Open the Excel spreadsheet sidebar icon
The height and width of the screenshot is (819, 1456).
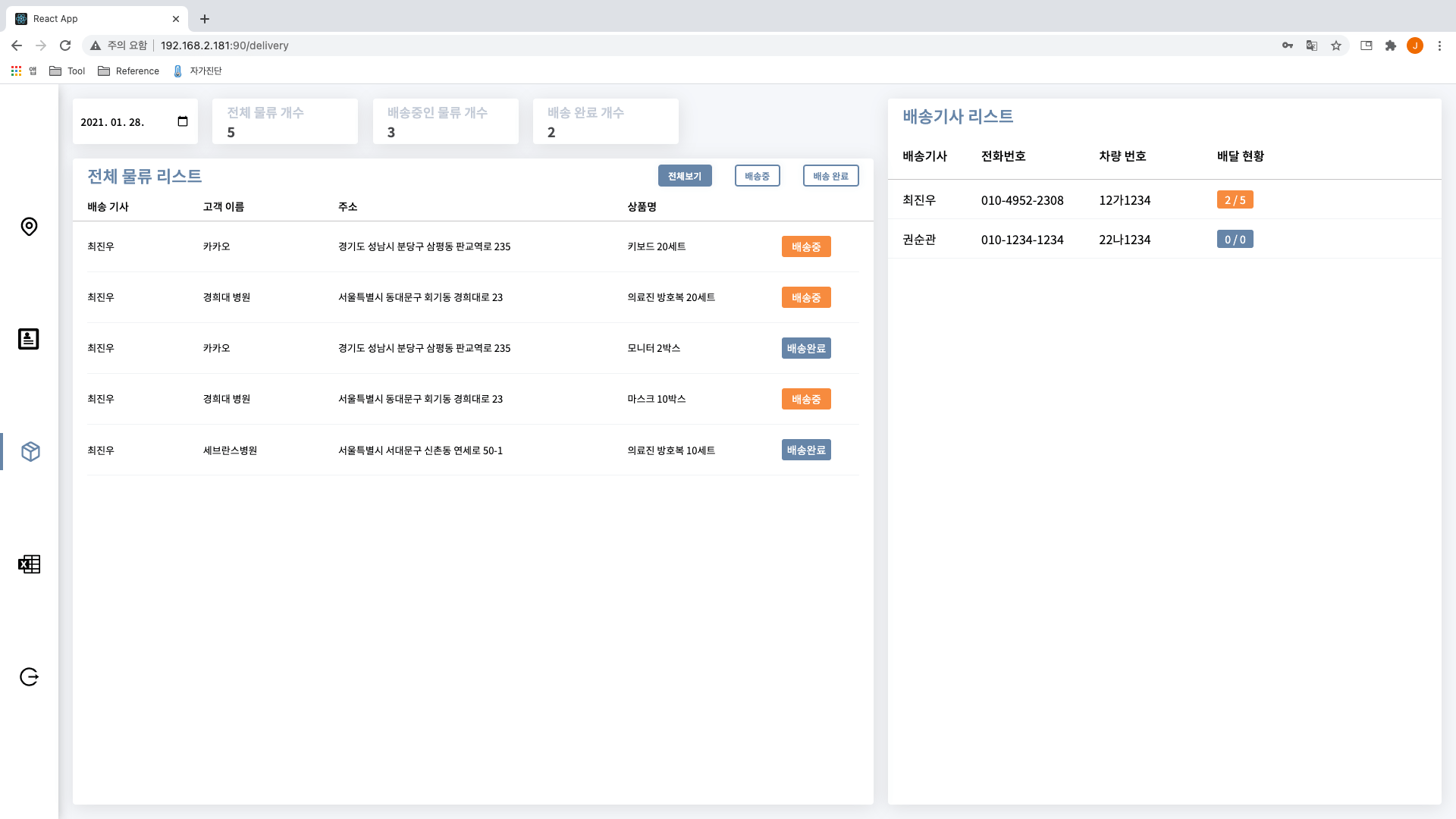29,564
